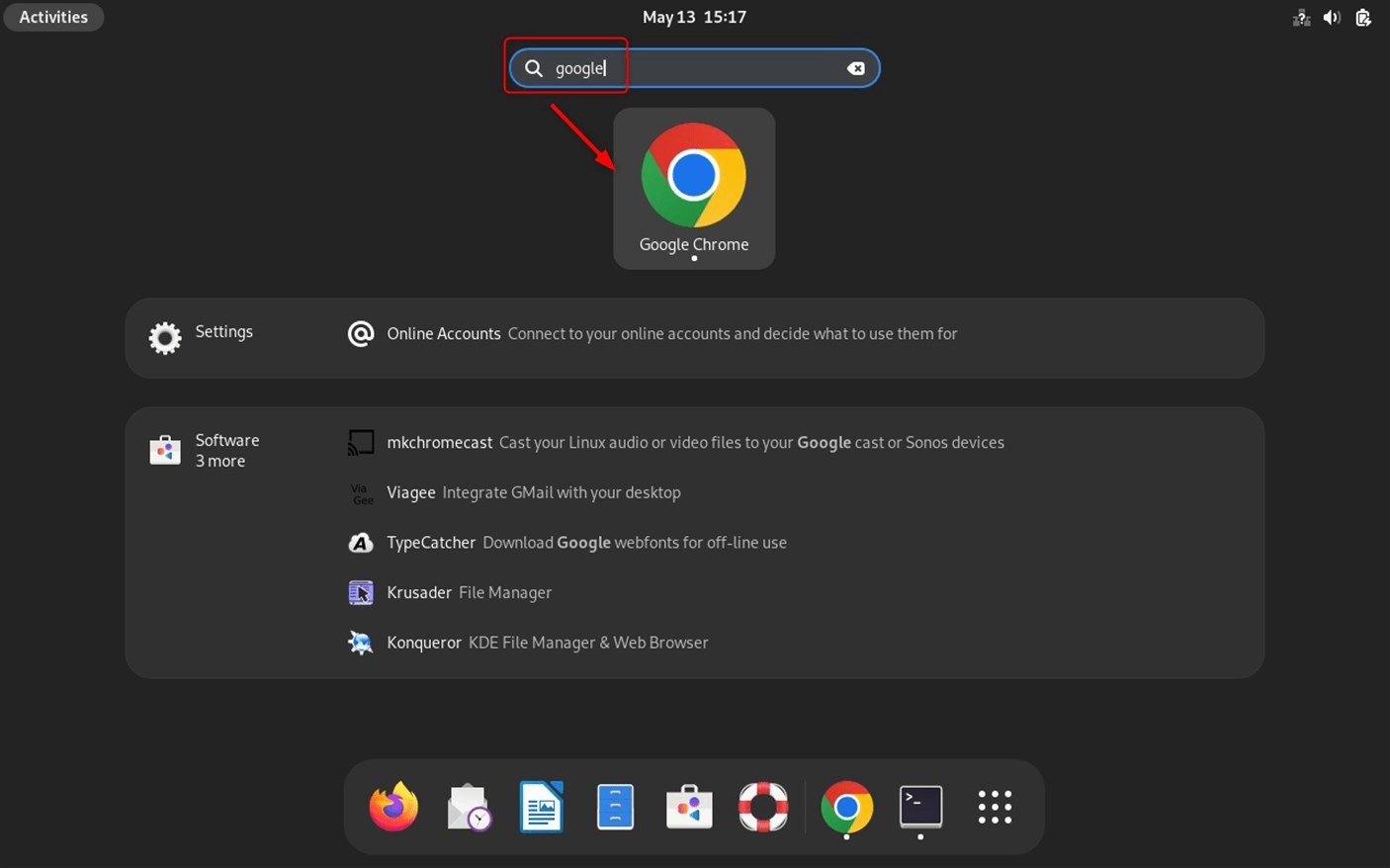Open the network status icon
Image resolution: width=1390 pixels, height=868 pixels.
pos(1301,17)
